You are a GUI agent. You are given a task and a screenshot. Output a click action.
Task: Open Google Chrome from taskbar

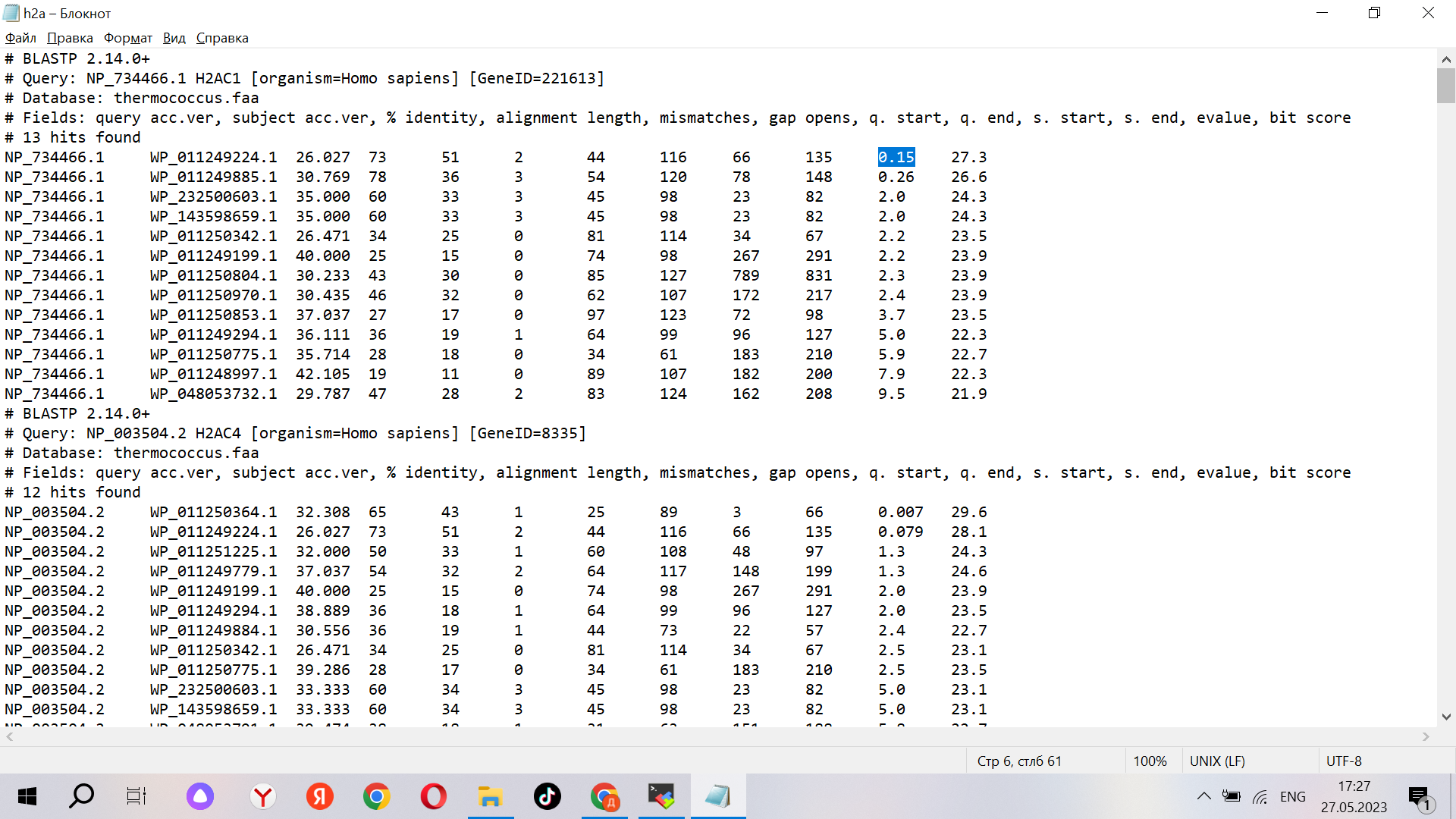(376, 796)
